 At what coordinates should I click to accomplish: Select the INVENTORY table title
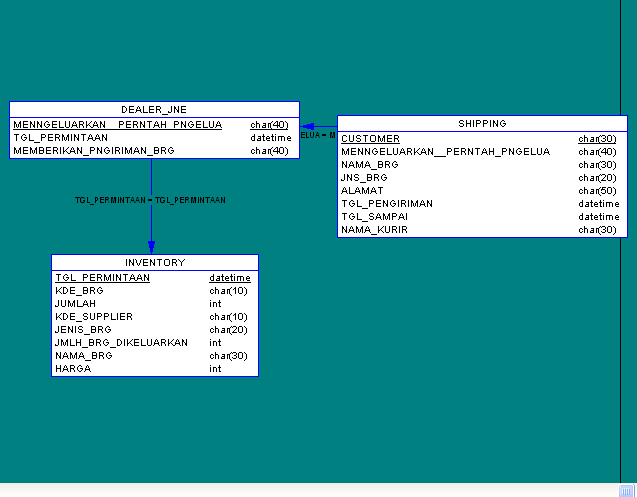(155, 263)
